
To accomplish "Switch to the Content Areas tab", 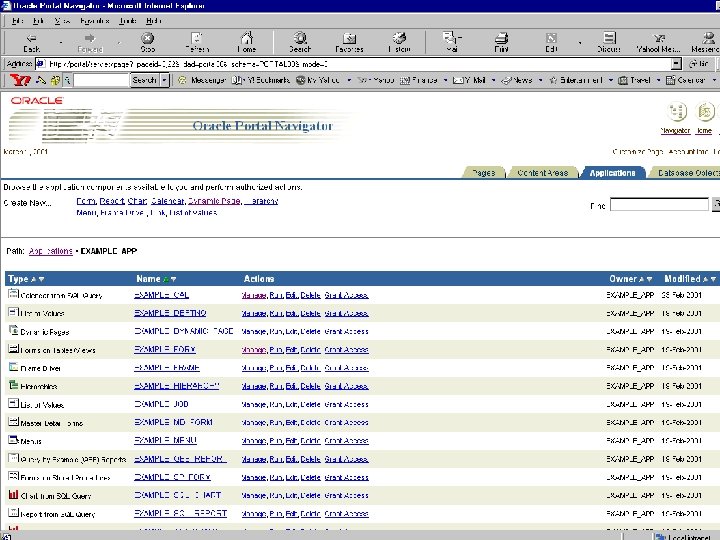I will click(x=542, y=173).
